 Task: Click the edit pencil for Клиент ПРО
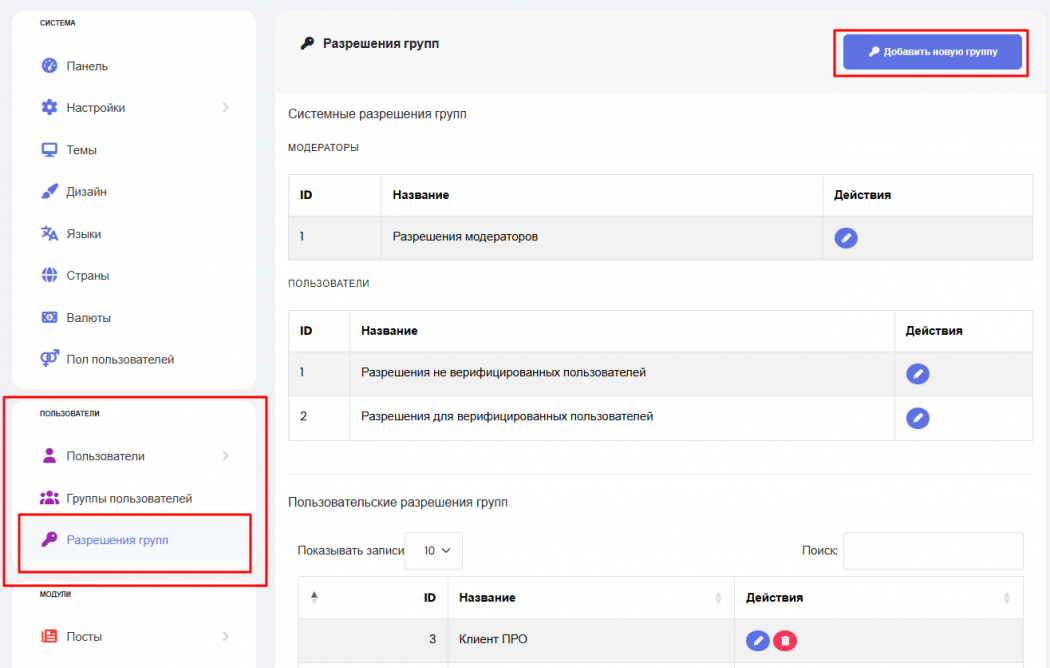point(758,640)
